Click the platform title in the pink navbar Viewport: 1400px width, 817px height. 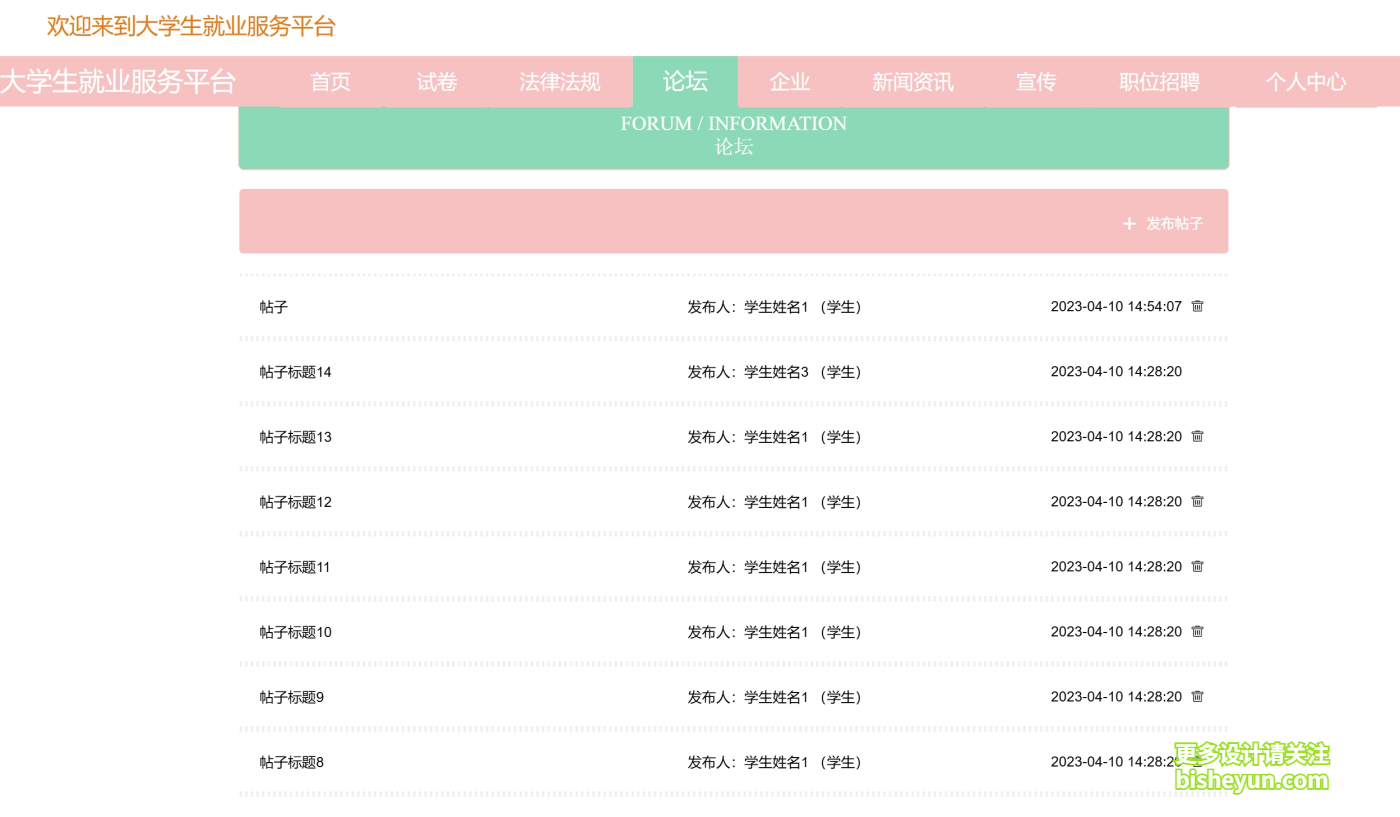pos(118,82)
